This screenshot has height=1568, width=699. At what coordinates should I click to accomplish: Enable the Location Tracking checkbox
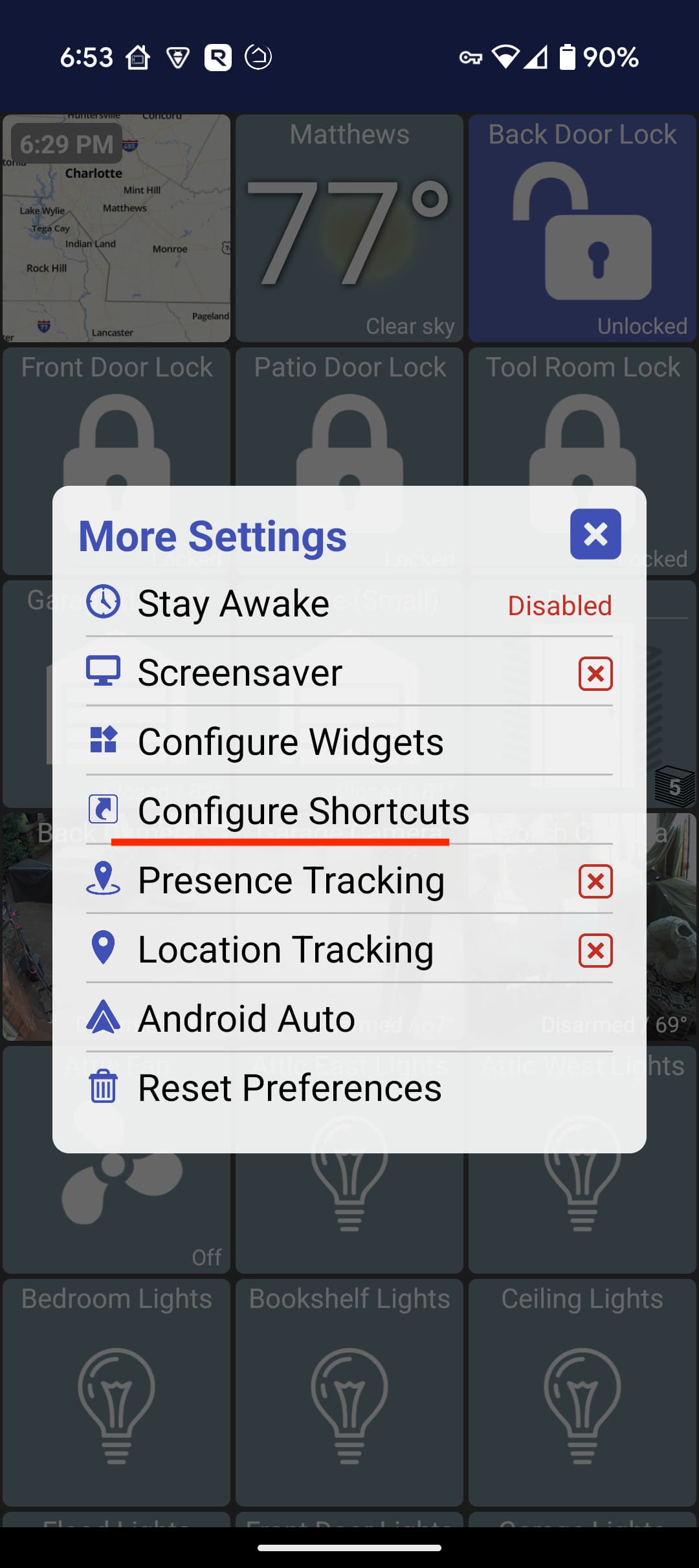click(595, 950)
